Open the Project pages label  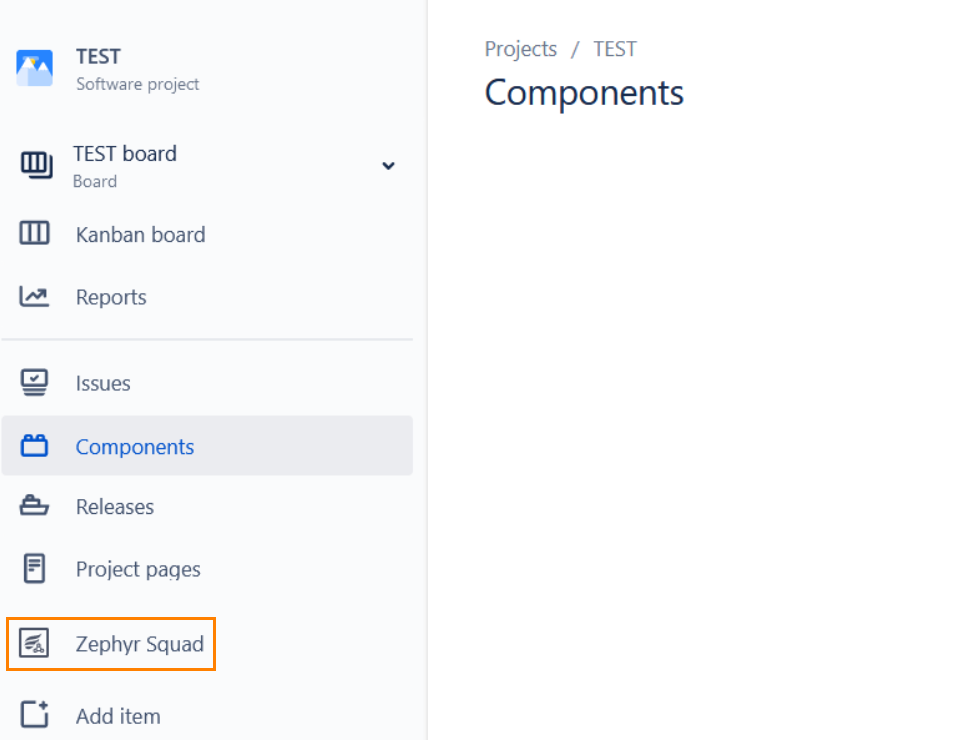click(x=138, y=569)
